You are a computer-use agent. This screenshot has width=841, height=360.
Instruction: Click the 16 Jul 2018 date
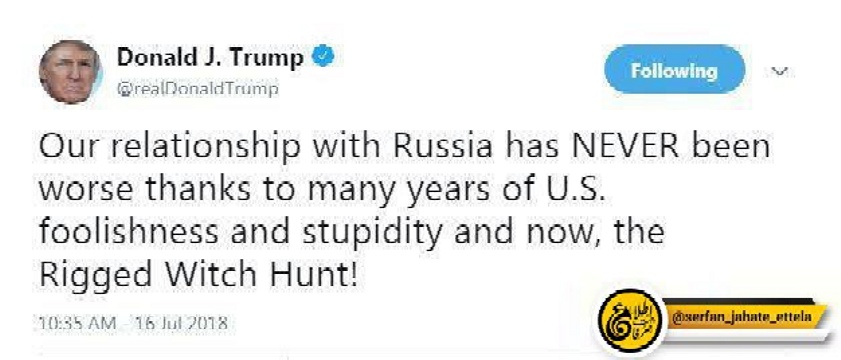pos(181,324)
